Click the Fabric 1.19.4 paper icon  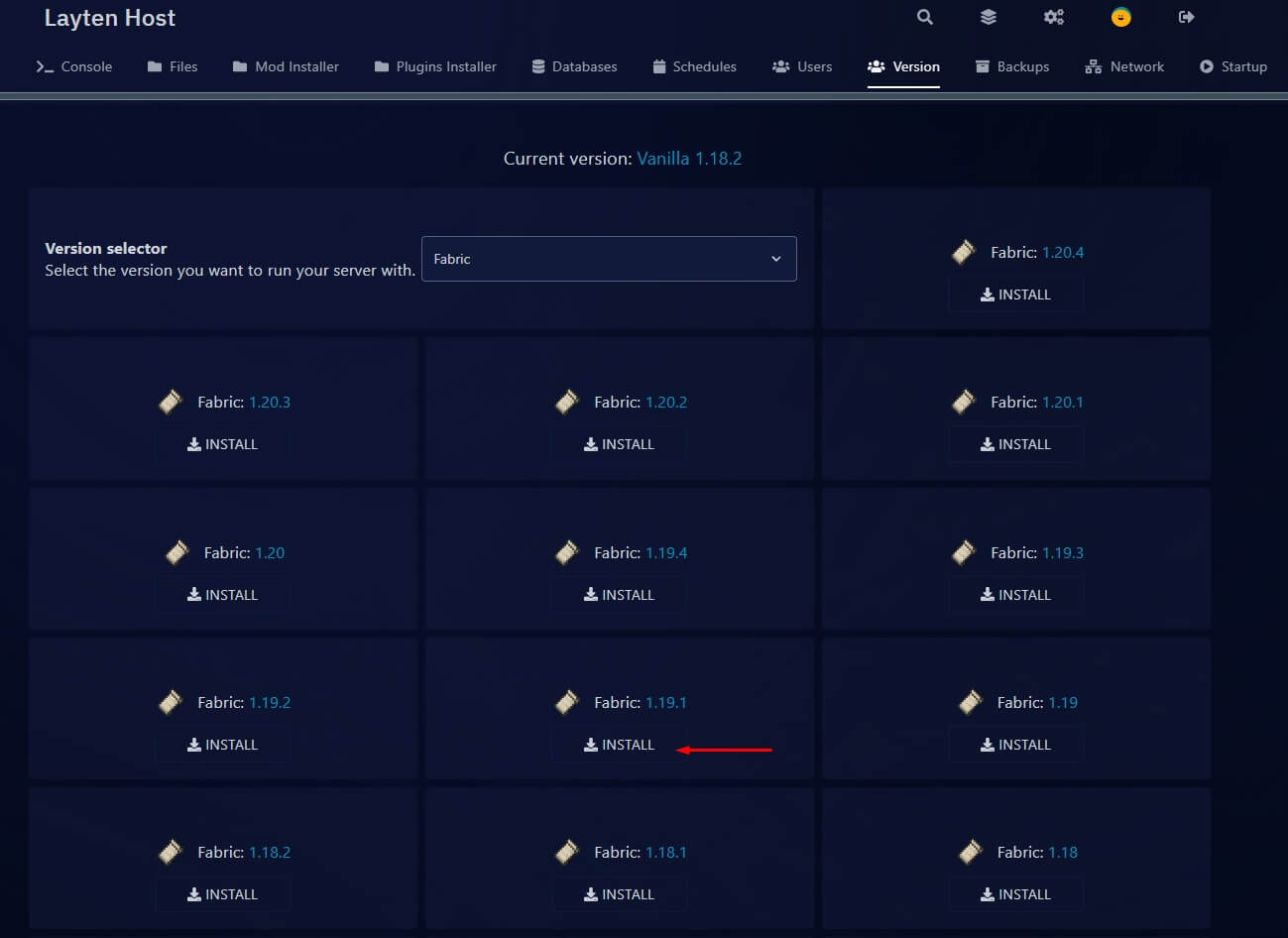(x=567, y=552)
